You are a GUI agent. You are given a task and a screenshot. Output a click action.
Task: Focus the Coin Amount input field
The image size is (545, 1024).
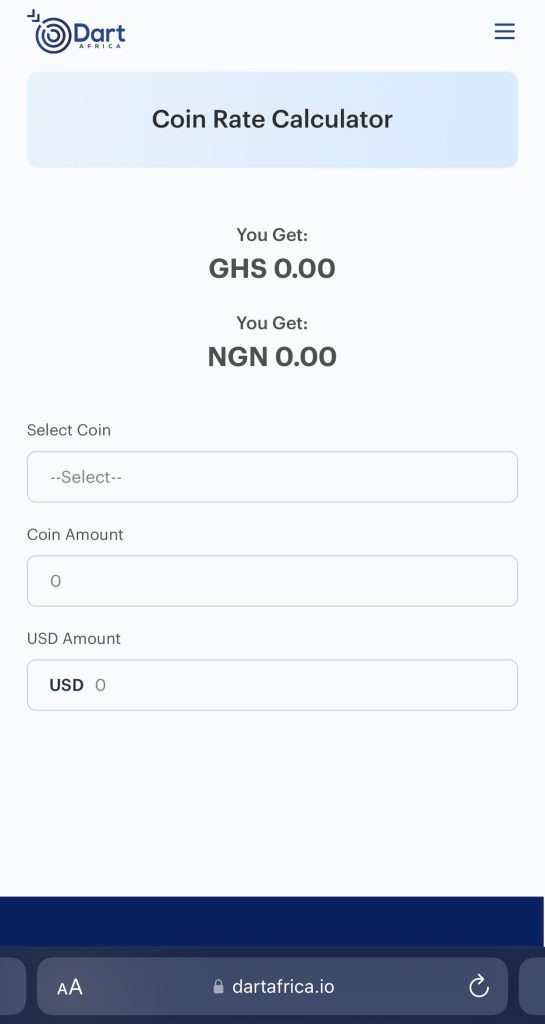click(x=272, y=581)
